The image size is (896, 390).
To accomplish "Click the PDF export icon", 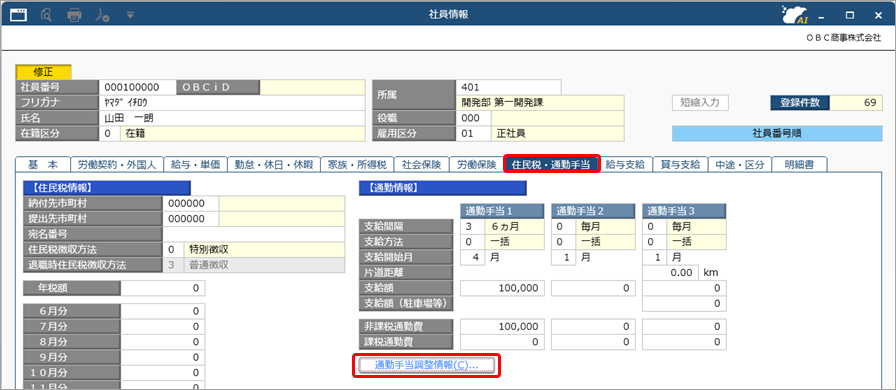I will [103, 15].
